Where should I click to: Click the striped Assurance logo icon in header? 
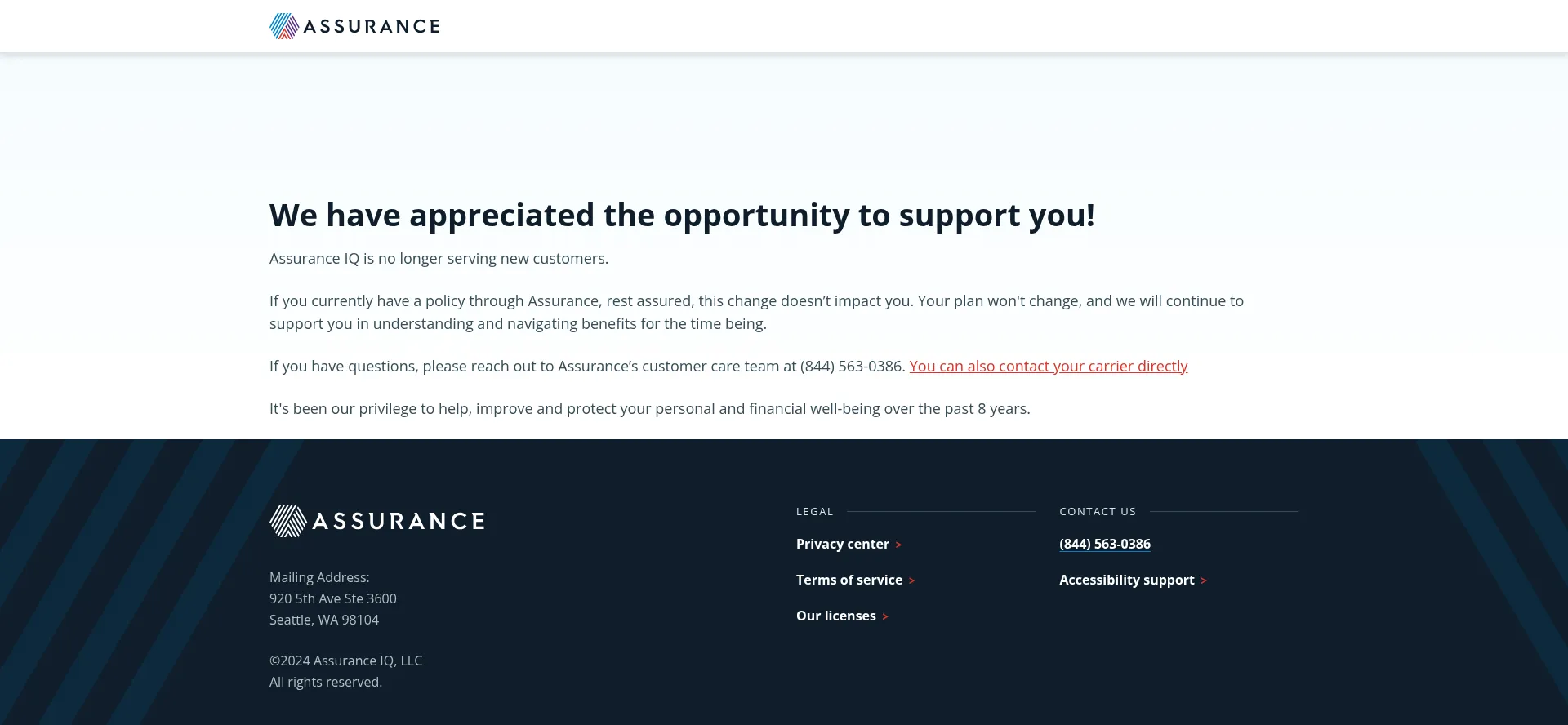(x=283, y=26)
